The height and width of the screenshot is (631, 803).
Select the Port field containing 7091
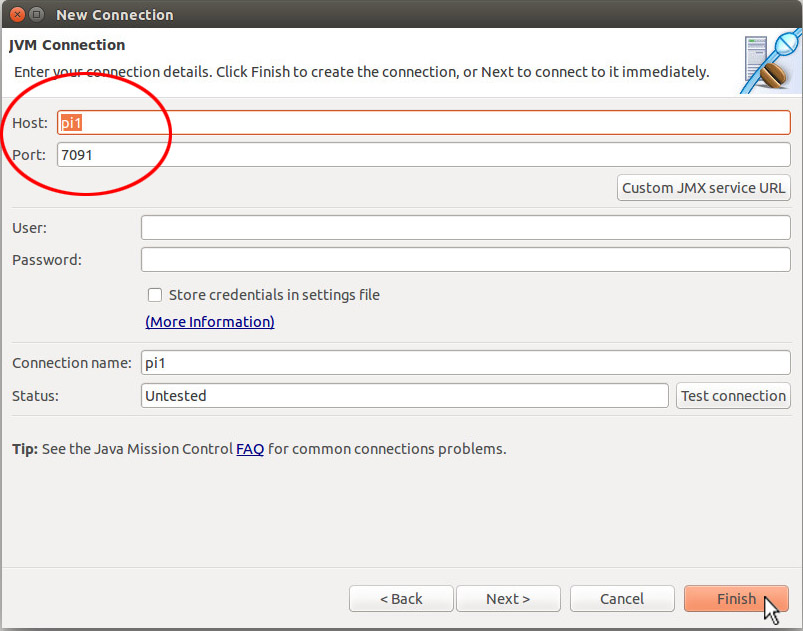click(424, 155)
